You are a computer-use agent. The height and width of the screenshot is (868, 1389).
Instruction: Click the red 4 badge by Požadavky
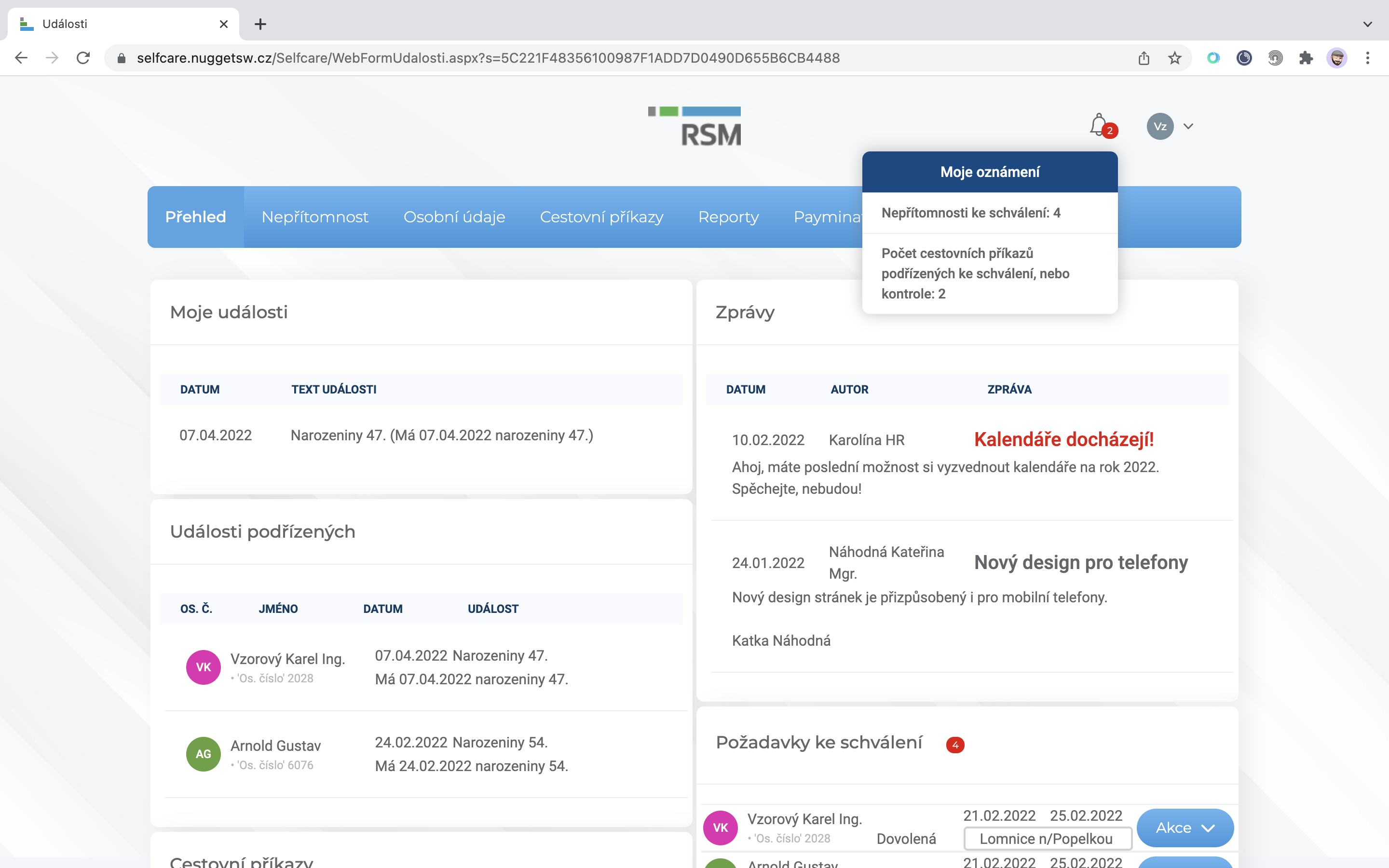[955, 745]
